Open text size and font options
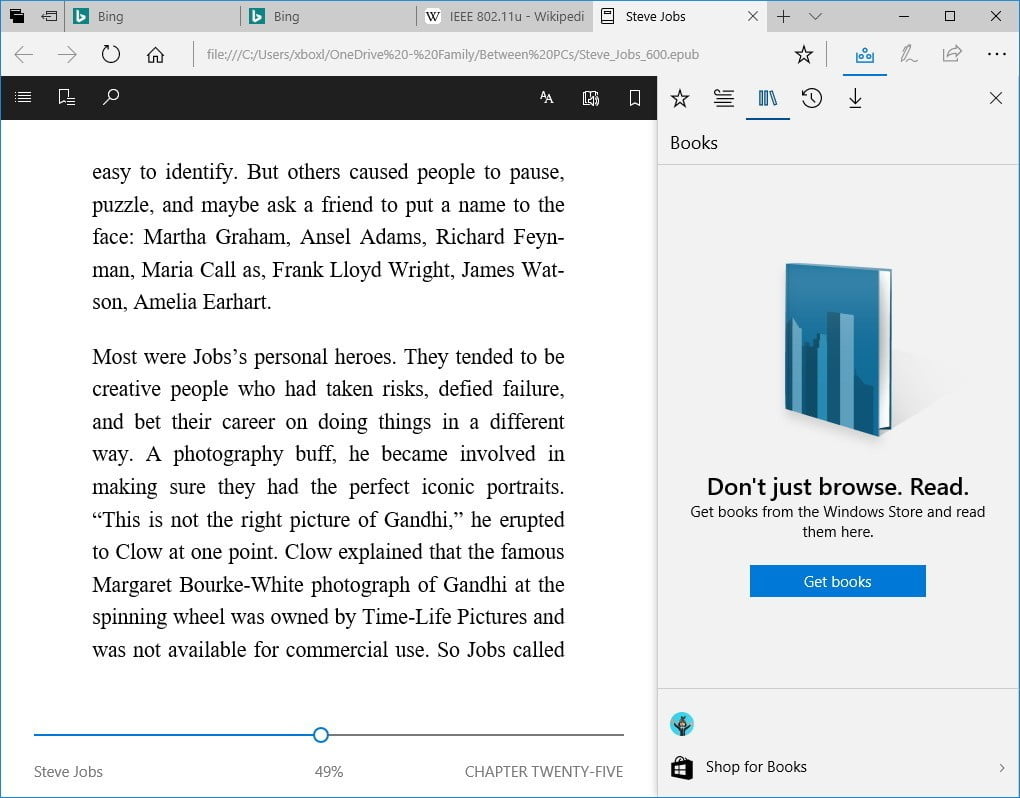1020x798 pixels. pyautogui.click(x=546, y=97)
